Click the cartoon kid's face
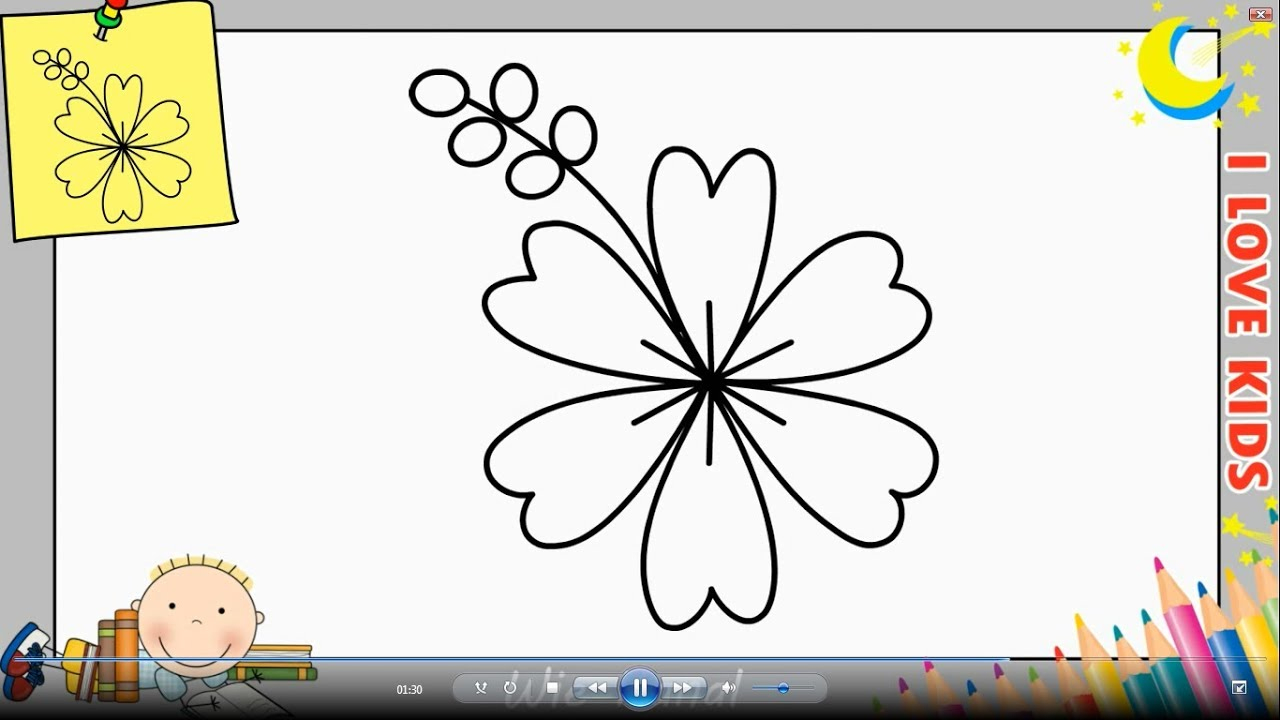The height and width of the screenshot is (720, 1280). 195,615
